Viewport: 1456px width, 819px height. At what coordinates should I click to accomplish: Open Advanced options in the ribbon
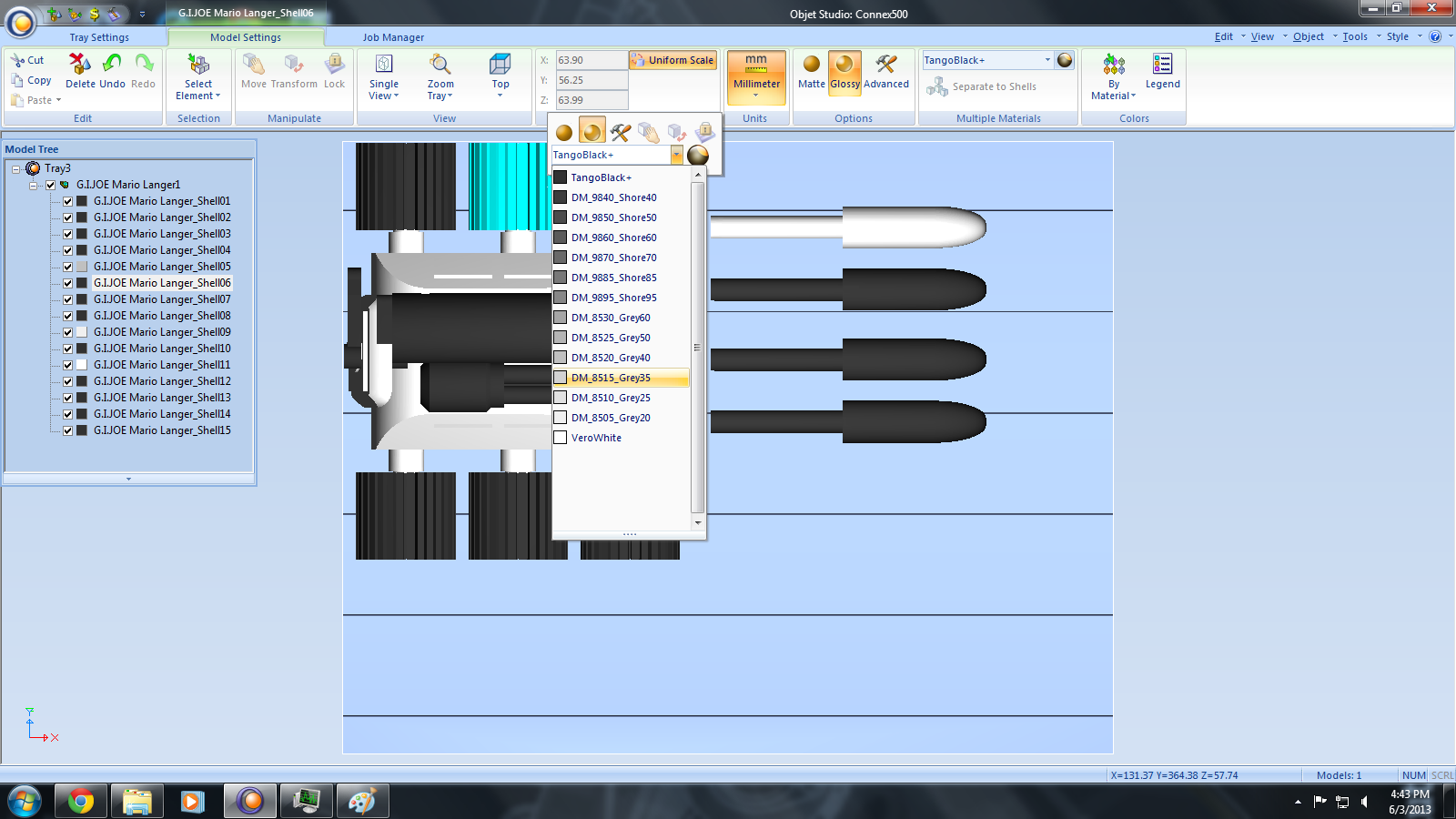[886, 64]
